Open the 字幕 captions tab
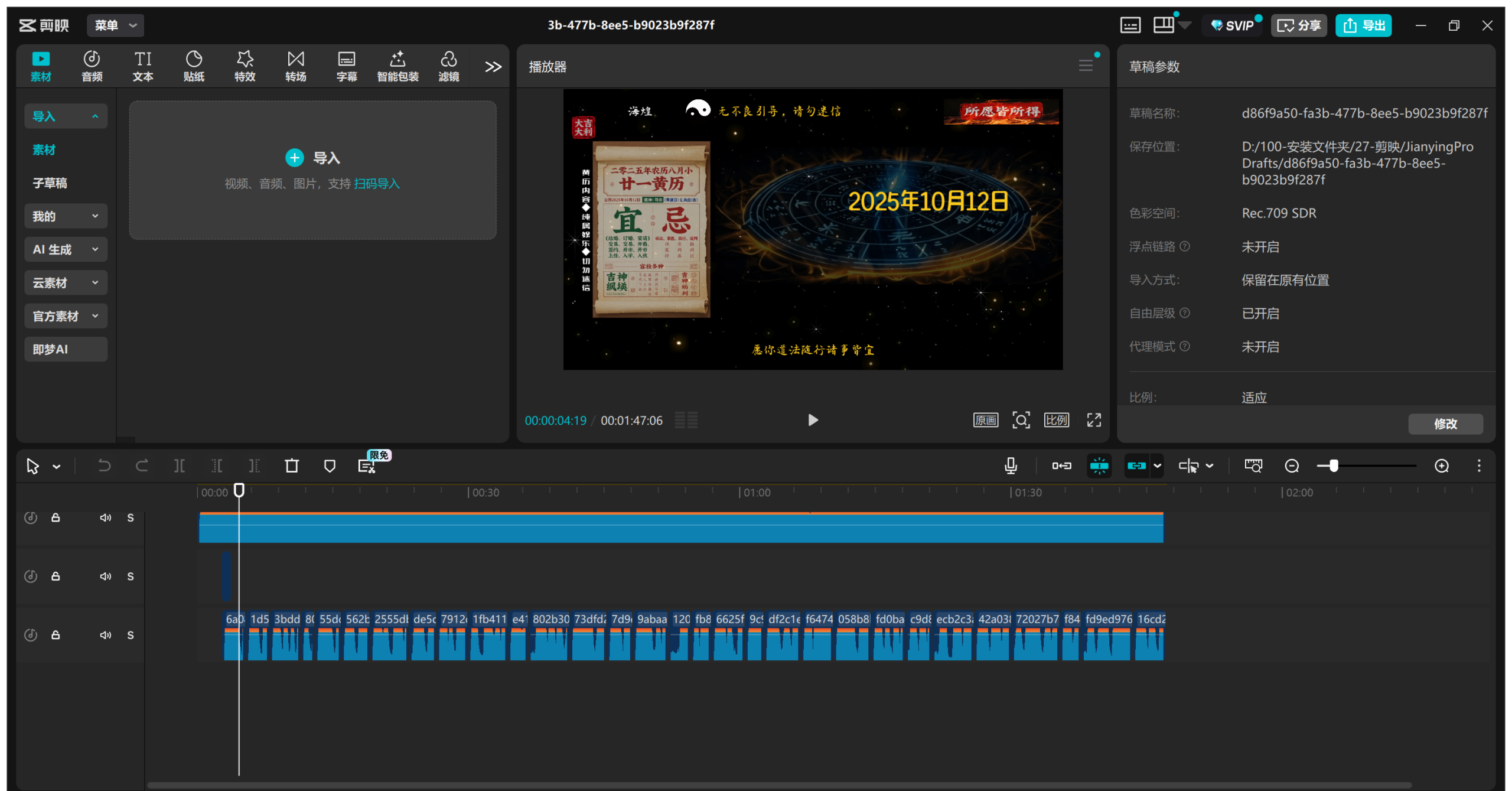 [347, 66]
